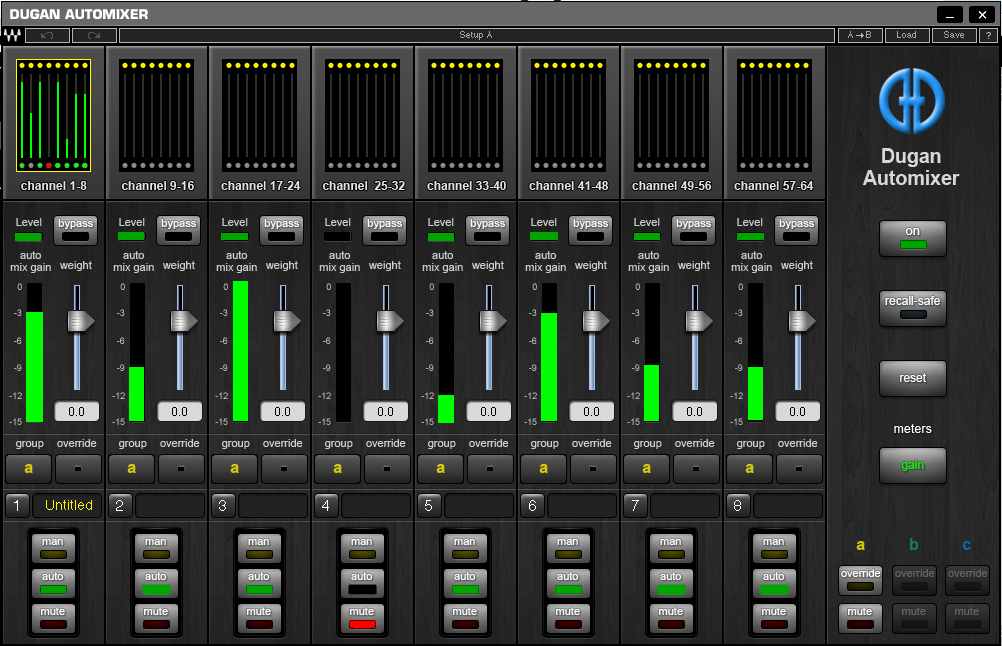Toggle override button on channel 1
Screen dimensions: 1002x646
(x=78, y=468)
